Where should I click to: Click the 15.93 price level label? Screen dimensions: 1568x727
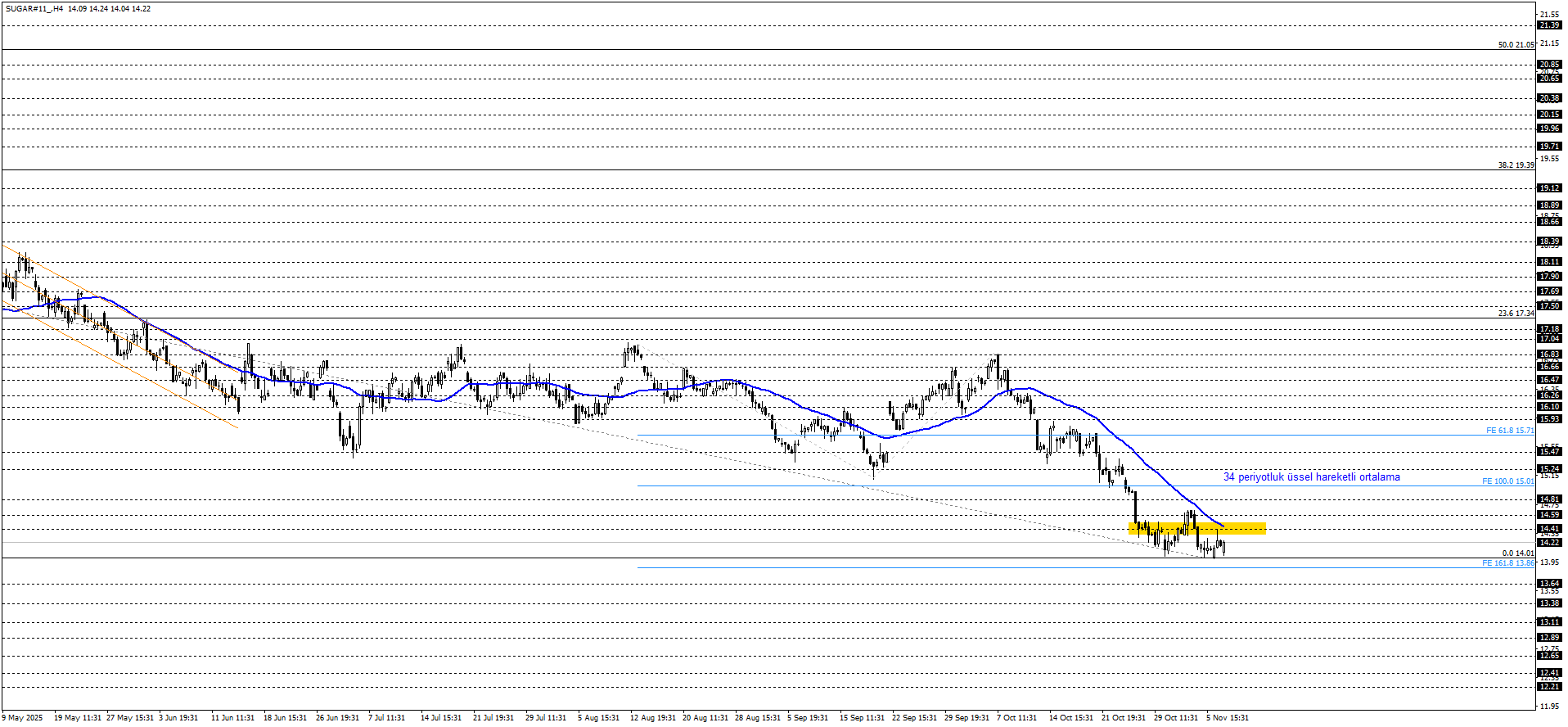point(1549,419)
